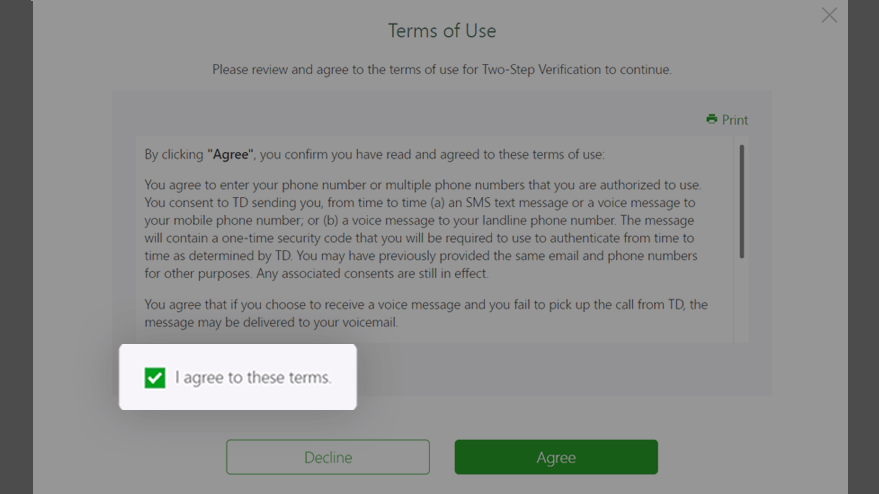
Task: Open the Print link text
Action: coord(734,120)
